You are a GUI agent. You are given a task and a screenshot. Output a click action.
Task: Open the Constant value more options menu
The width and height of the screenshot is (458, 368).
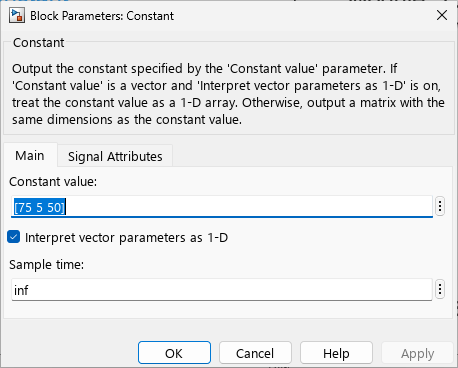[x=440, y=206]
